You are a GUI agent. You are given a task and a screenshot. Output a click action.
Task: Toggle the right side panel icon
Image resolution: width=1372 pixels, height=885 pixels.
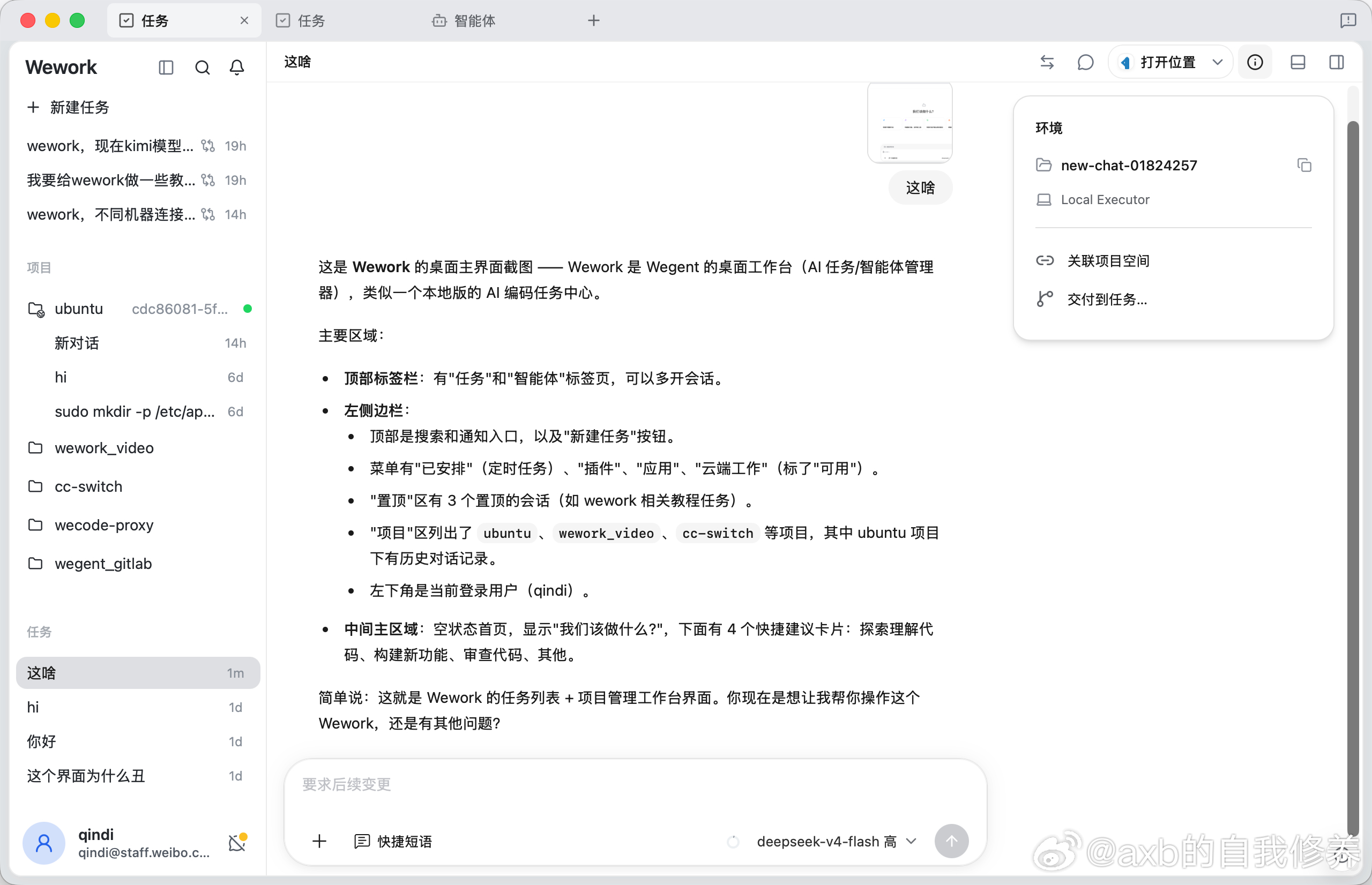coord(1337,62)
